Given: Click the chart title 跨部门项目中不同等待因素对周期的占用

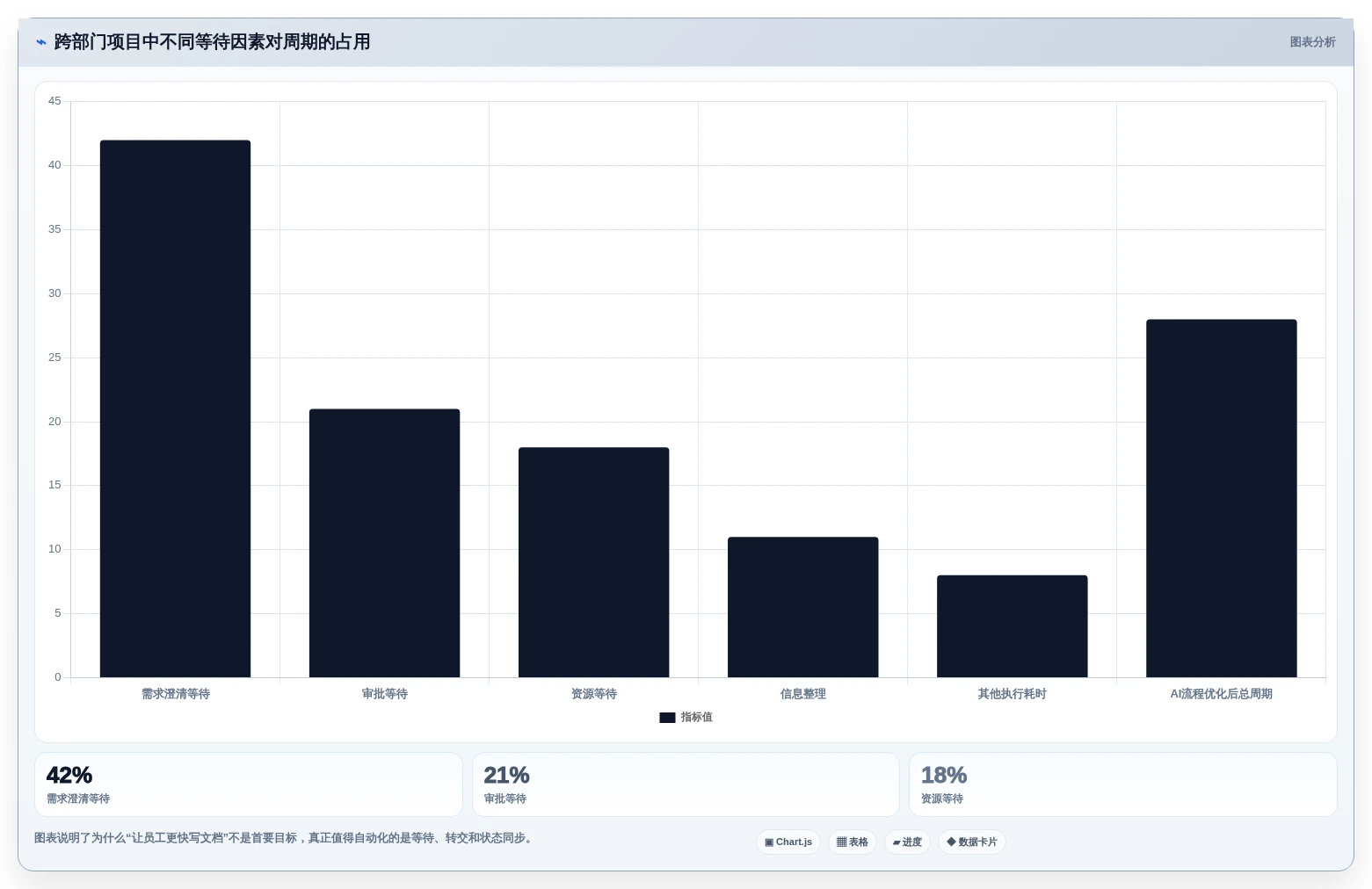Looking at the screenshot, I should point(212,42).
